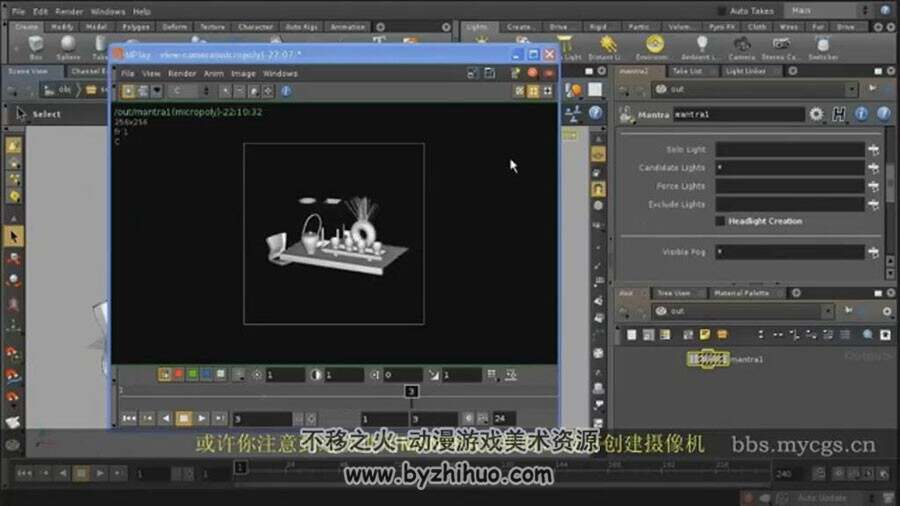Click the Select arrow tool in left toolbar
The height and width of the screenshot is (506, 900).
[x=14, y=236]
